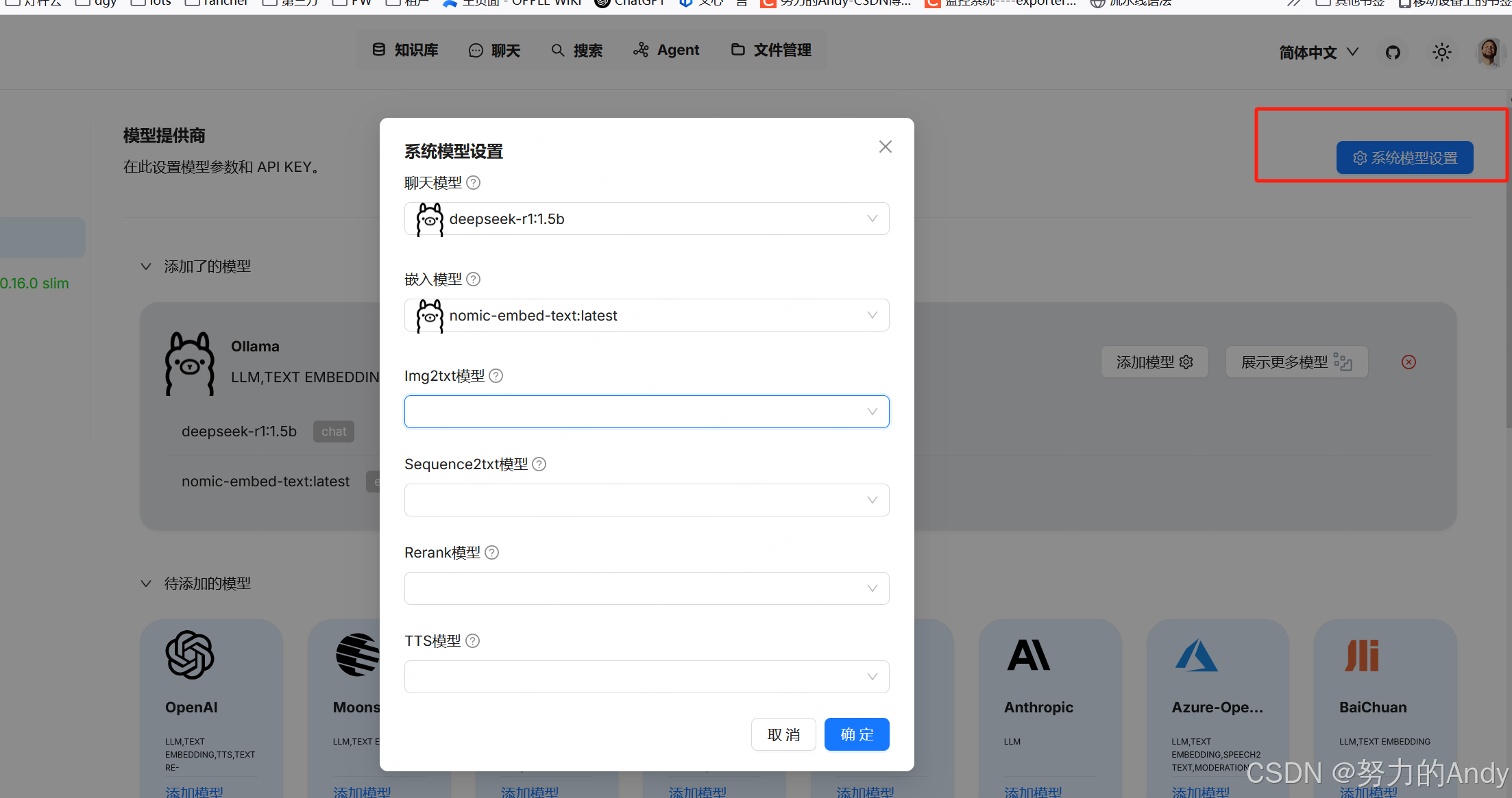Click the Moonshot logo icon
The image size is (1512, 798).
357,655
